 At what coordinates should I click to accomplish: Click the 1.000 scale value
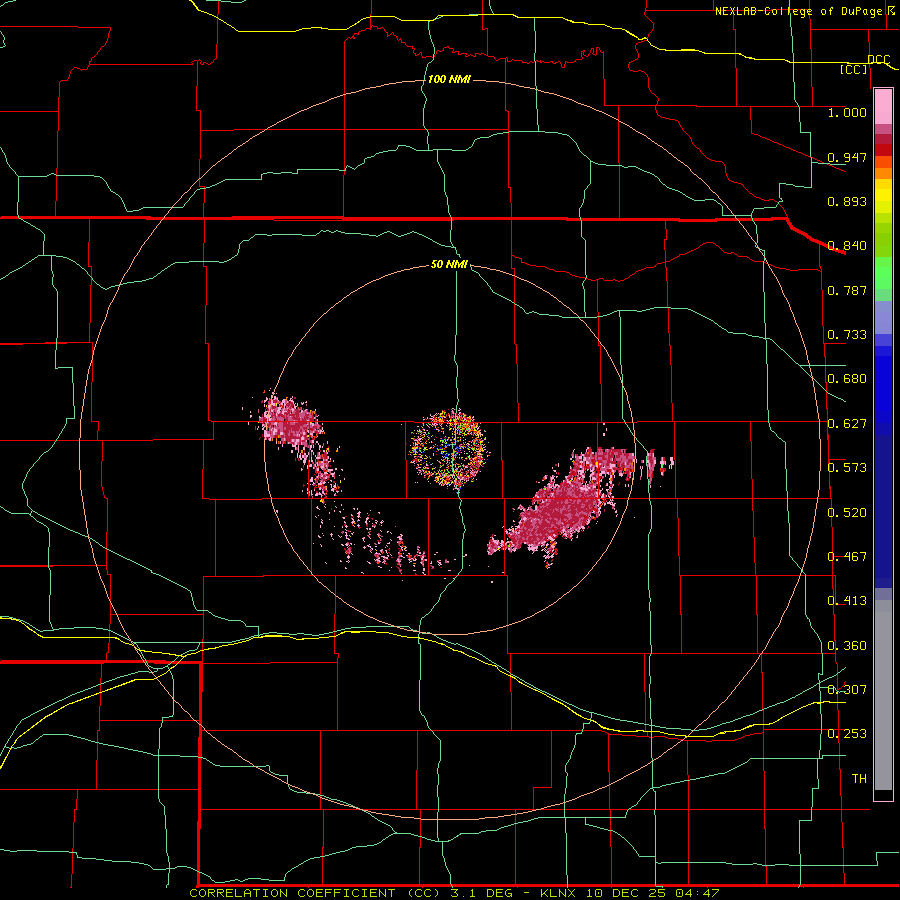847,112
